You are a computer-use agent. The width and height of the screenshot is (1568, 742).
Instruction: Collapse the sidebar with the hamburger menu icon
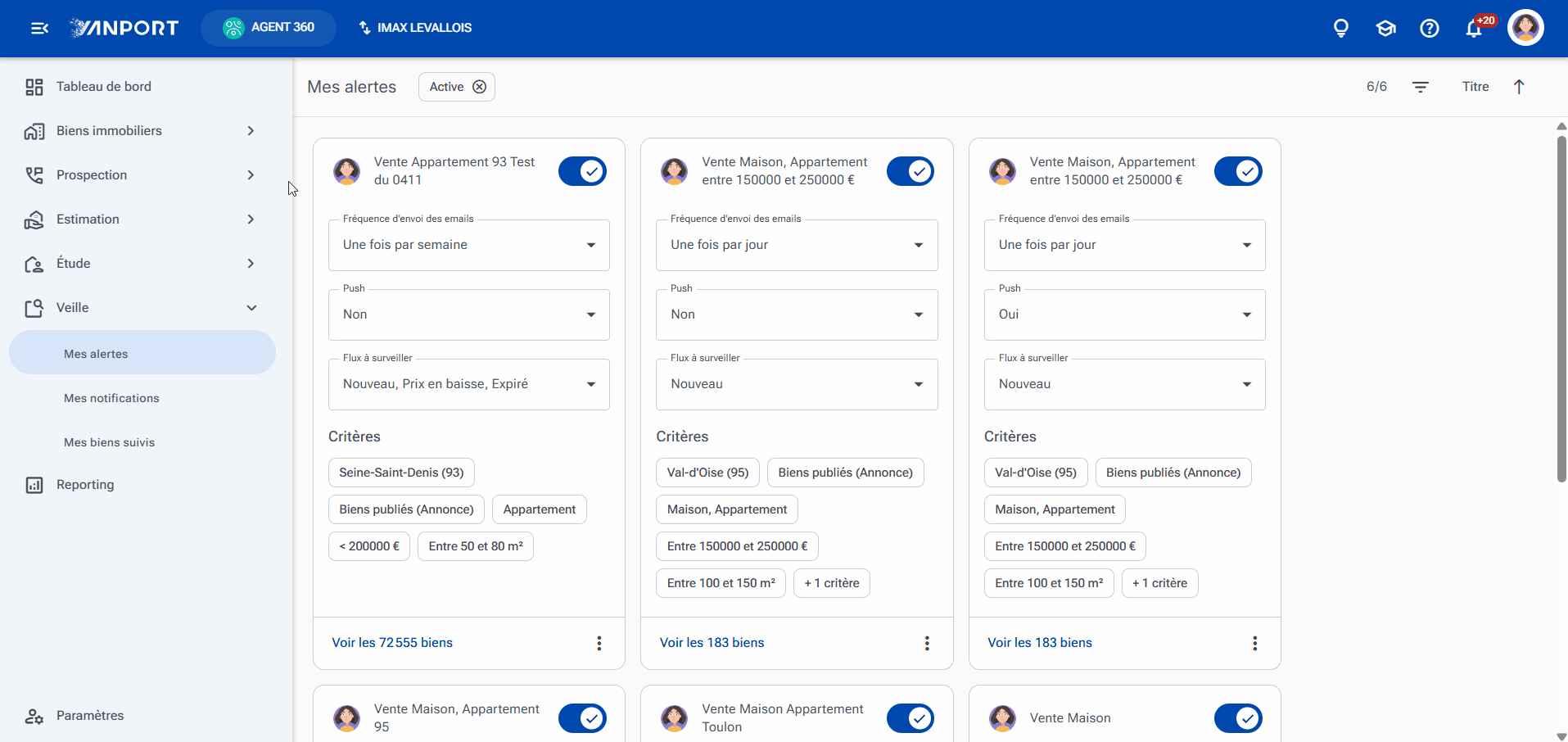click(x=39, y=28)
